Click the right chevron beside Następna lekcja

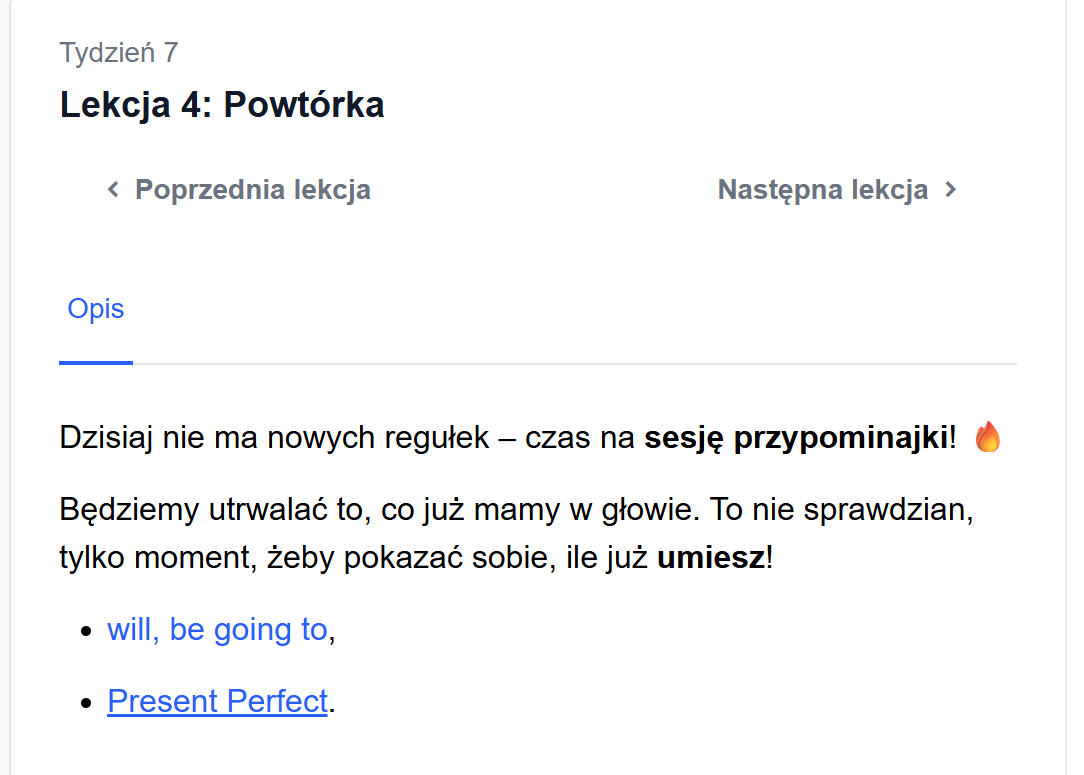951,189
